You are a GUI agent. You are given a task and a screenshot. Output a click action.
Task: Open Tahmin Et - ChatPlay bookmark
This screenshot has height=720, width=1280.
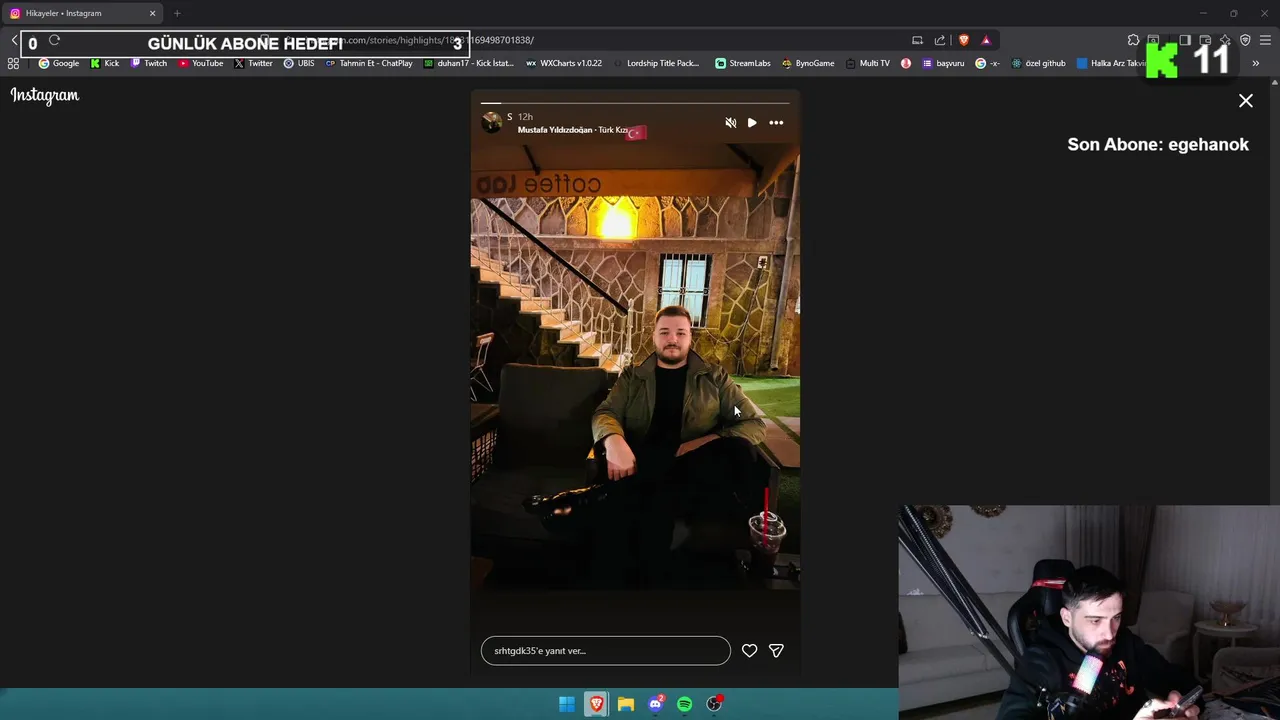[369, 63]
